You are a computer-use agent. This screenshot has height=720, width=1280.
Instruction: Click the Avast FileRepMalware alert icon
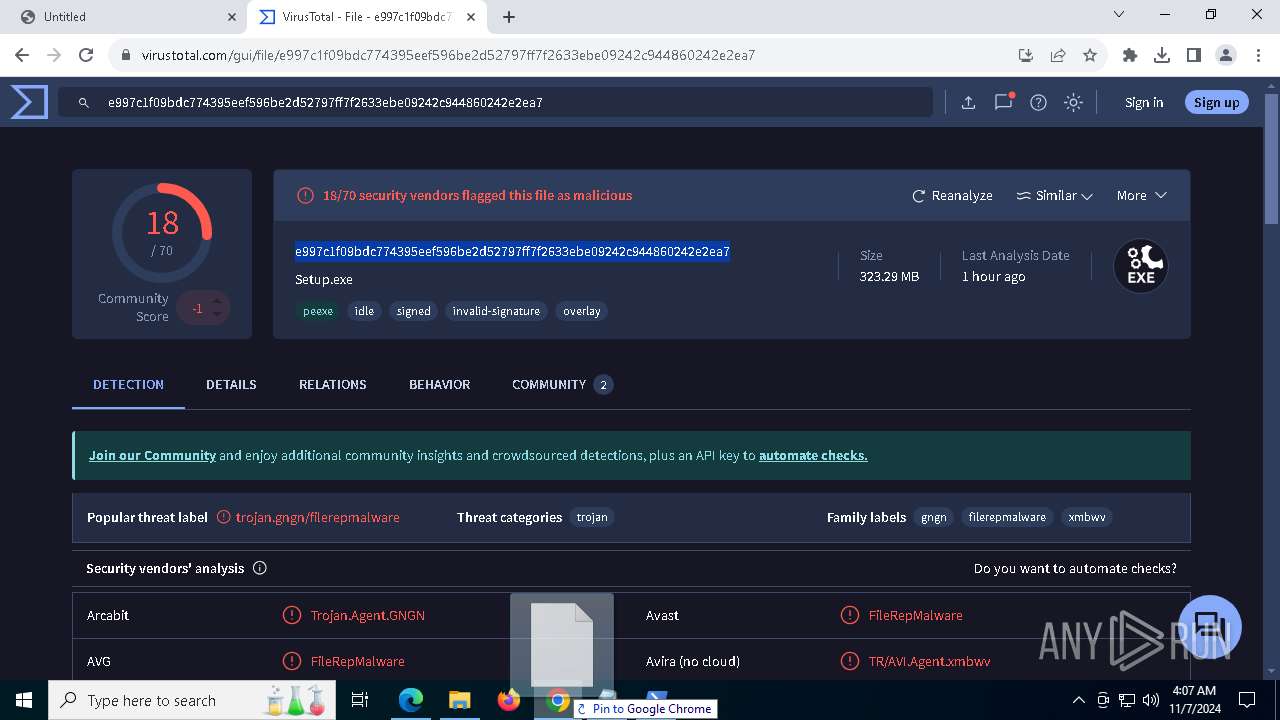click(850, 615)
